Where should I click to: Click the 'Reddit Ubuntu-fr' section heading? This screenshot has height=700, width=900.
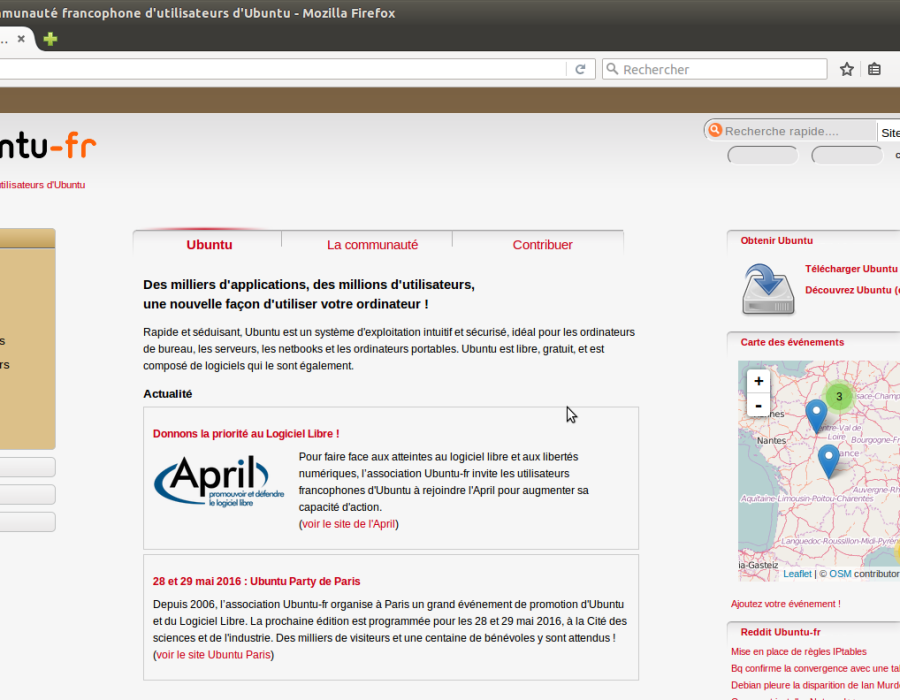pyautogui.click(x=780, y=632)
